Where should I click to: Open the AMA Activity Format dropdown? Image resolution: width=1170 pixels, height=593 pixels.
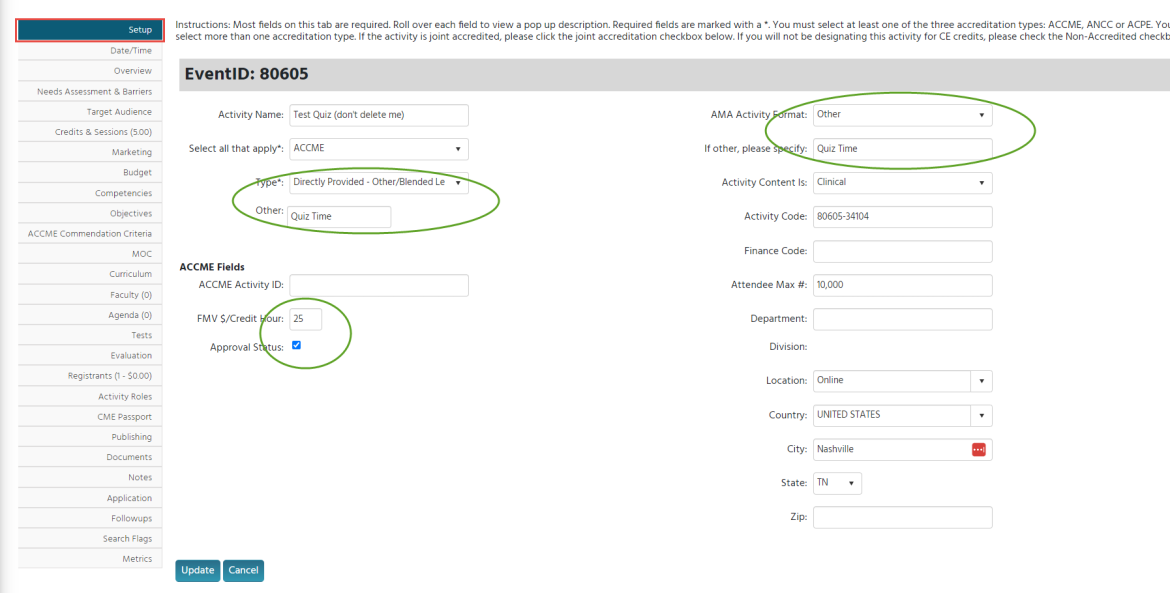[902, 115]
